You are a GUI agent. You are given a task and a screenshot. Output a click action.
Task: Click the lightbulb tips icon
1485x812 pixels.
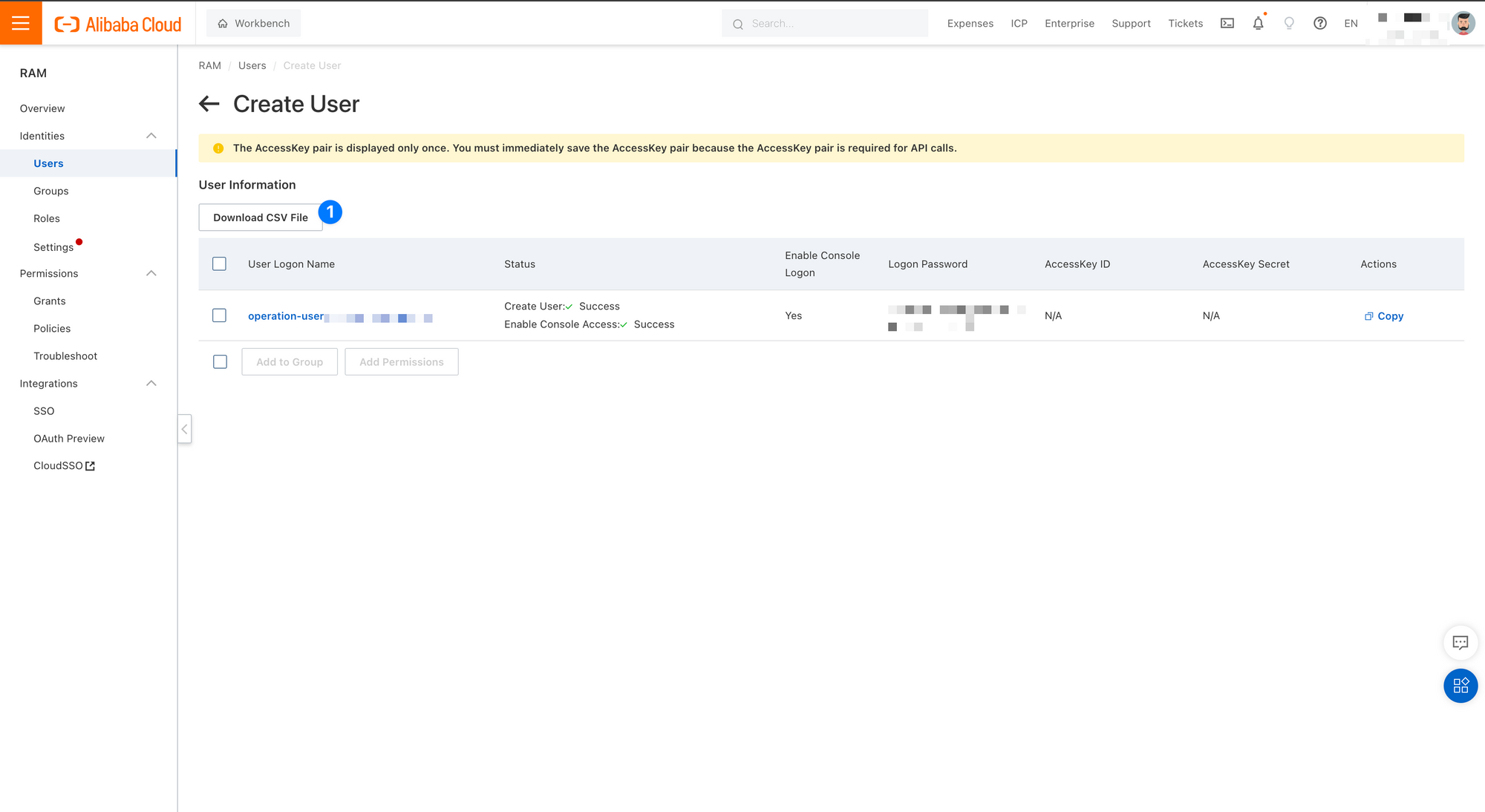[x=1289, y=23]
